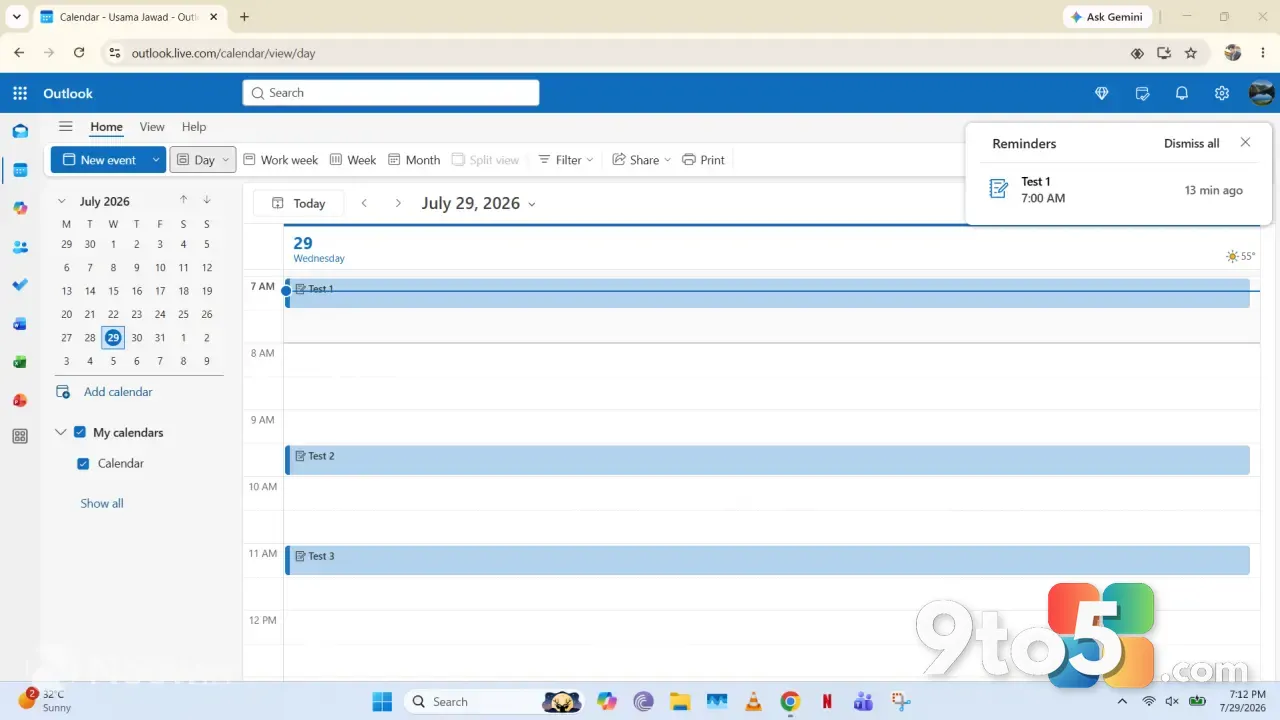Open File Explorer from taskbar
Image resolution: width=1280 pixels, height=720 pixels.
[680, 701]
